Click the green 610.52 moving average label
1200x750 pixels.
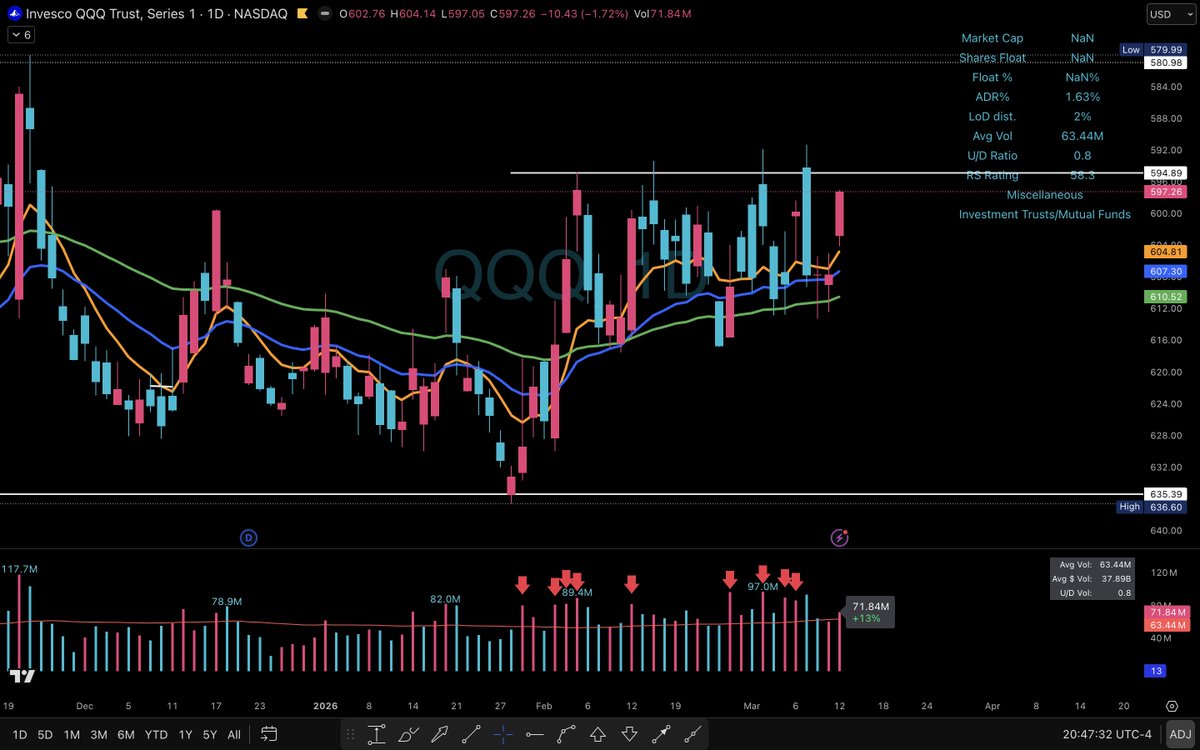coord(1168,298)
